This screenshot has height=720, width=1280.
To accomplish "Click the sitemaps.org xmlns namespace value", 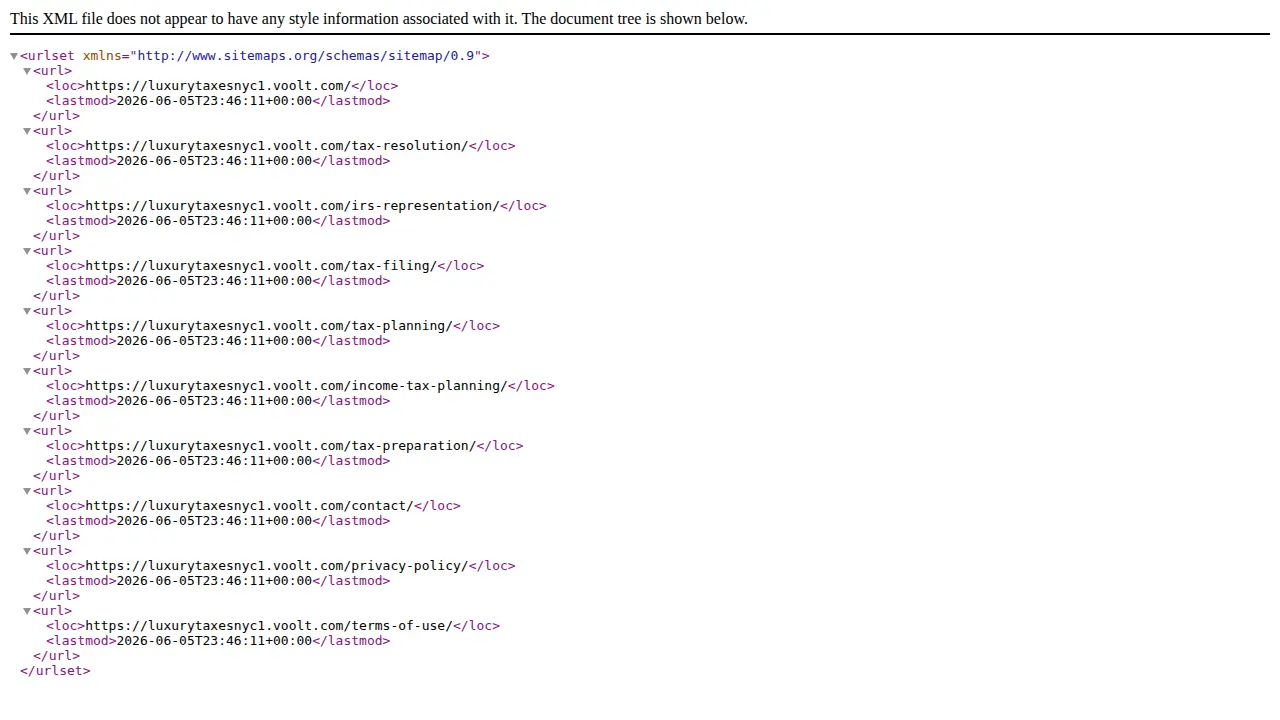I will pyautogui.click(x=305, y=56).
